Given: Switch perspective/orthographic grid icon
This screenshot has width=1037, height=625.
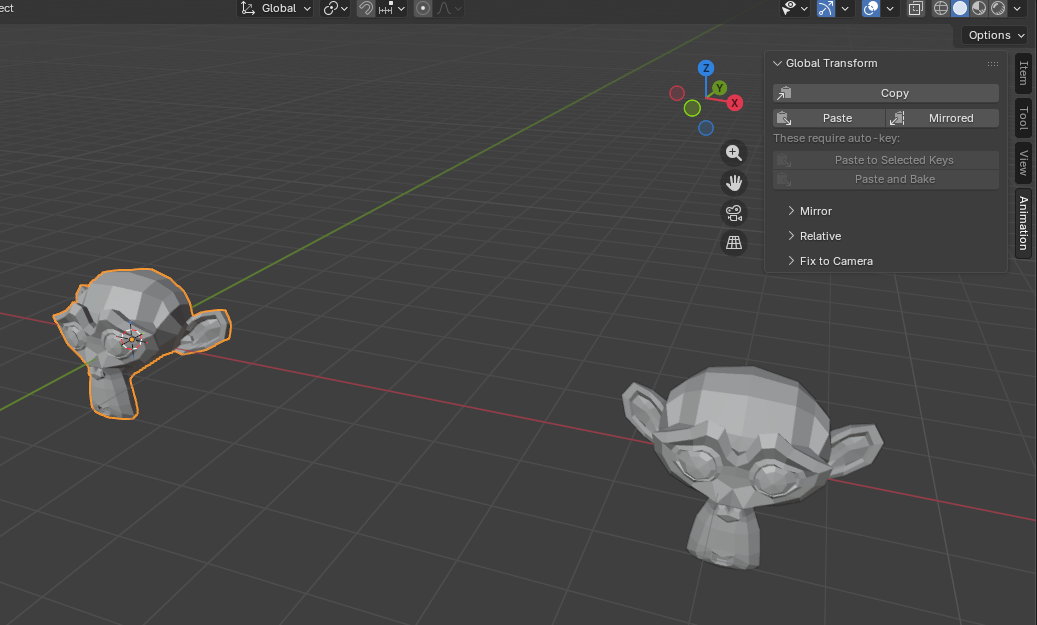Looking at the screenshot, I should coord(733,243).
